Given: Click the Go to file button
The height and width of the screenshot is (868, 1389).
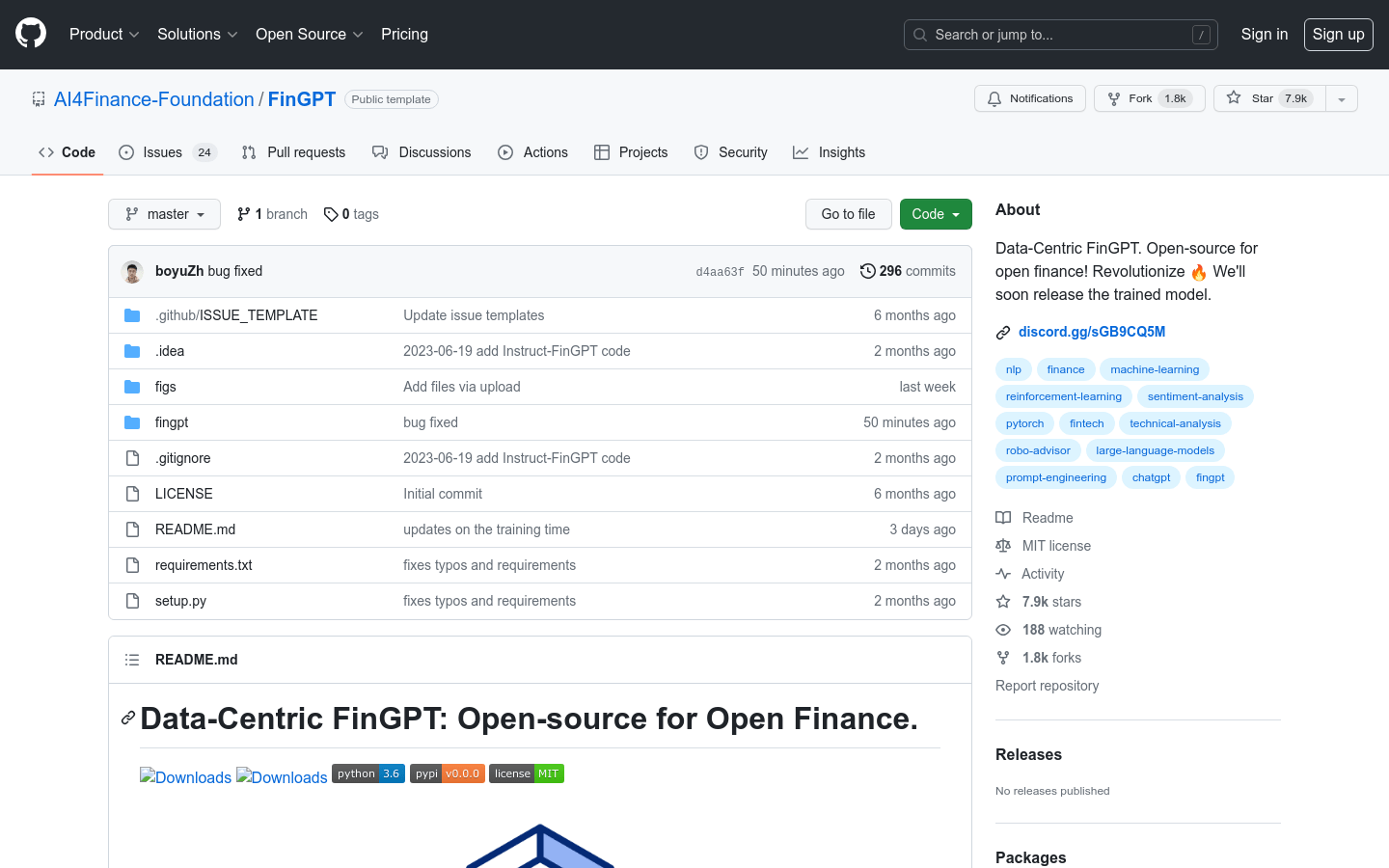Looking at the screenshot, I should click(x=848, y=214).
